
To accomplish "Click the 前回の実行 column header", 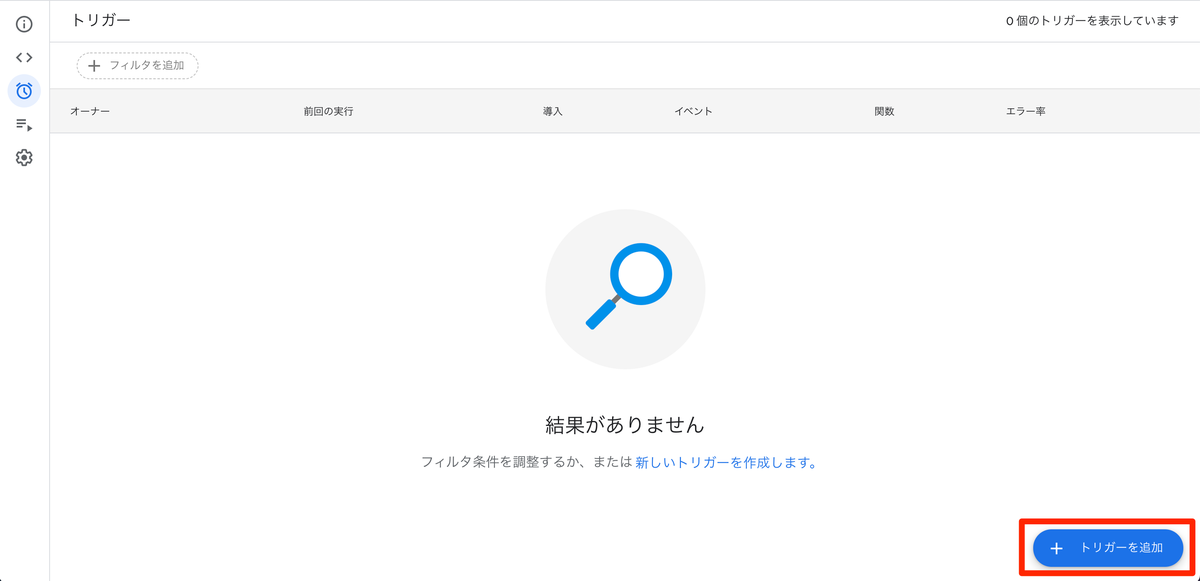I will (x=328, y=111).
